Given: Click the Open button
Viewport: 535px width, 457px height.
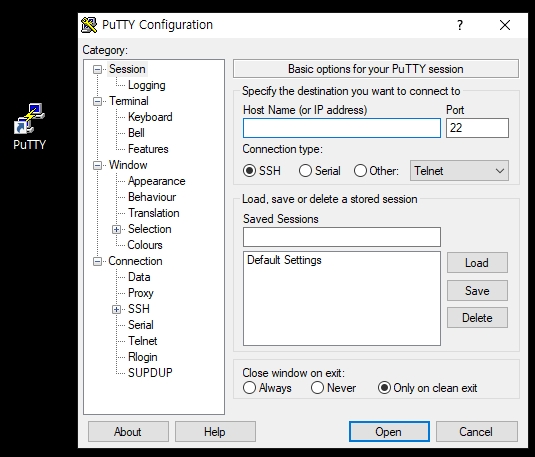Looking at the screenshot, I should coord(389,432).
